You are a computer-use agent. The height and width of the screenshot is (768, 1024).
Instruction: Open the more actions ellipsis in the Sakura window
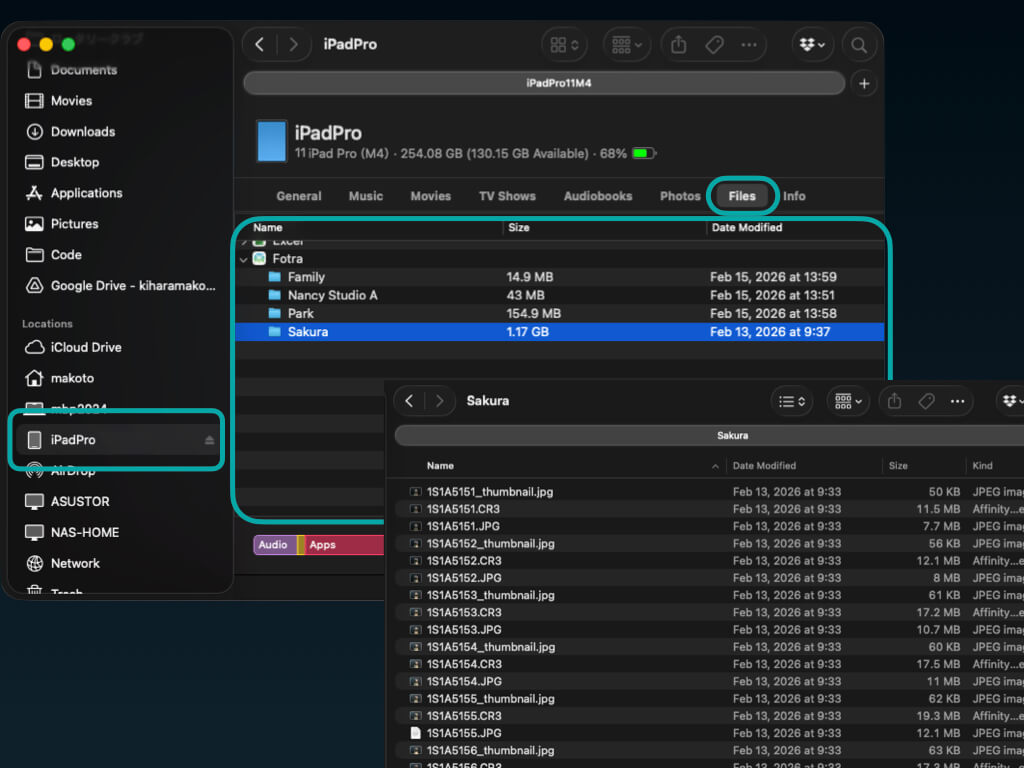[957, 401]
